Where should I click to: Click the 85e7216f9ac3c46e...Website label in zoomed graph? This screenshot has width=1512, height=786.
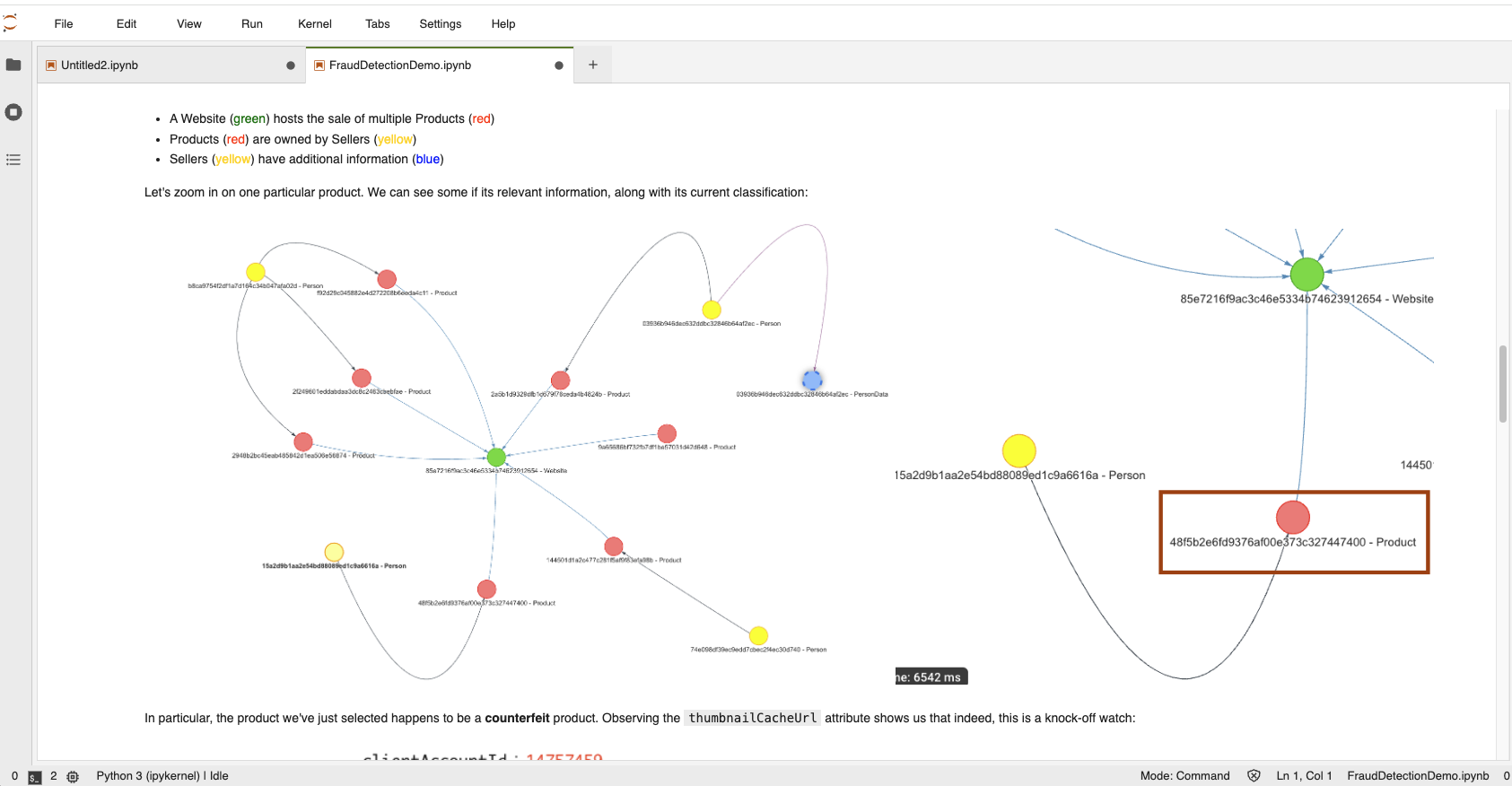1307,299
